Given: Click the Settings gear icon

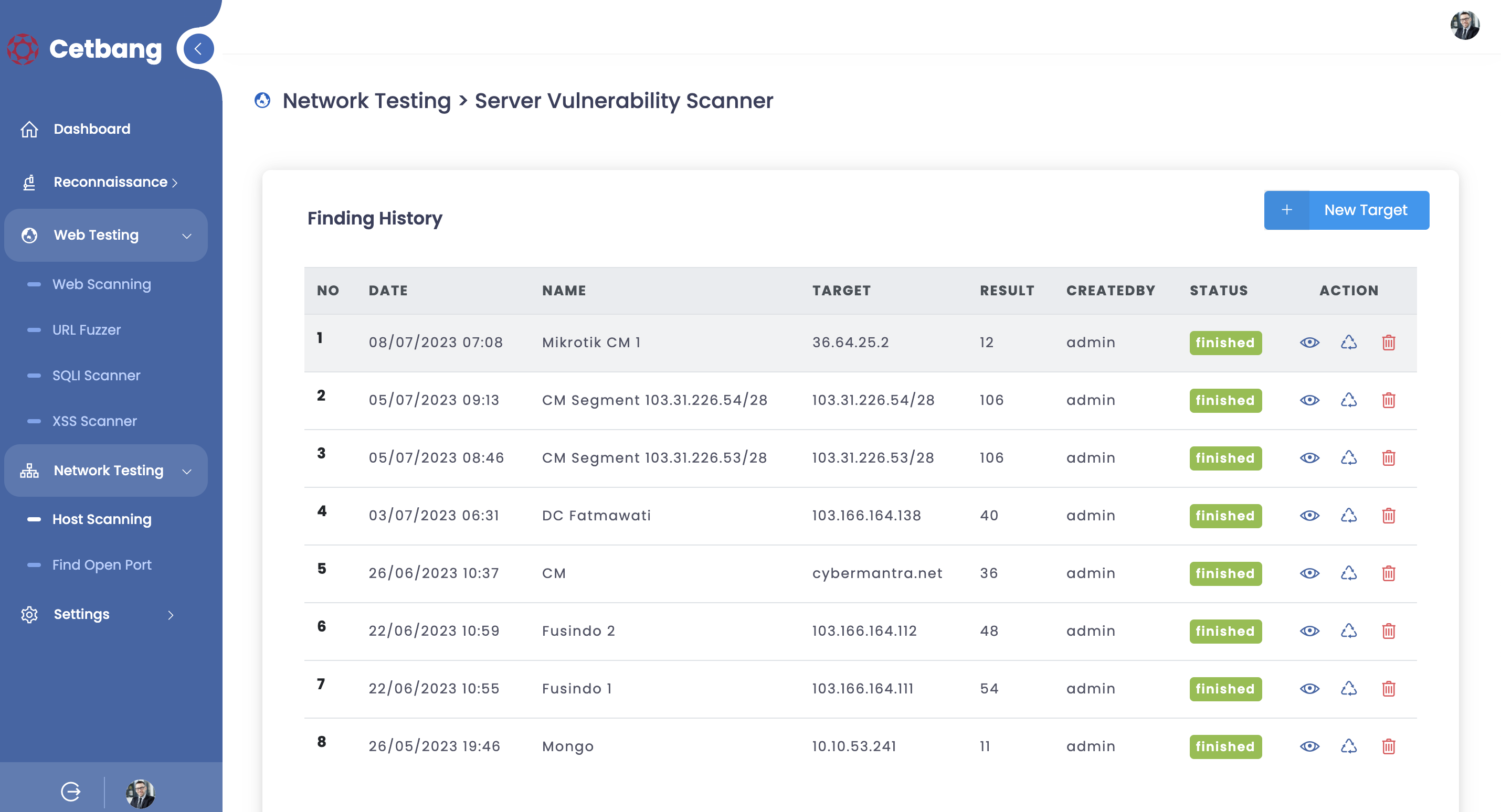Looking at the screenshot, I should (x=29, y=614).
